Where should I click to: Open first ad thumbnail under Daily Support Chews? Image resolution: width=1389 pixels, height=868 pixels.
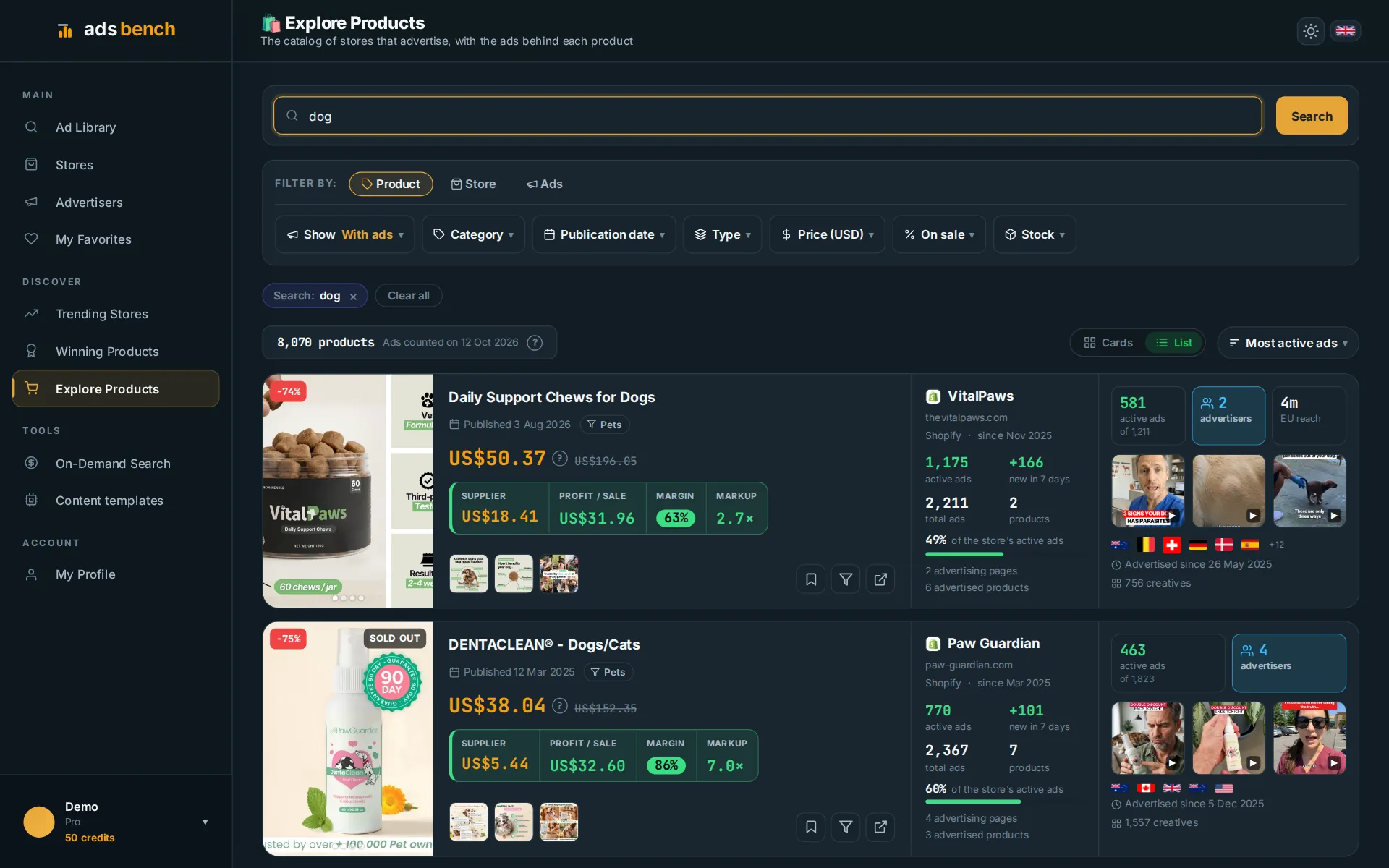[x=469, y=574]
